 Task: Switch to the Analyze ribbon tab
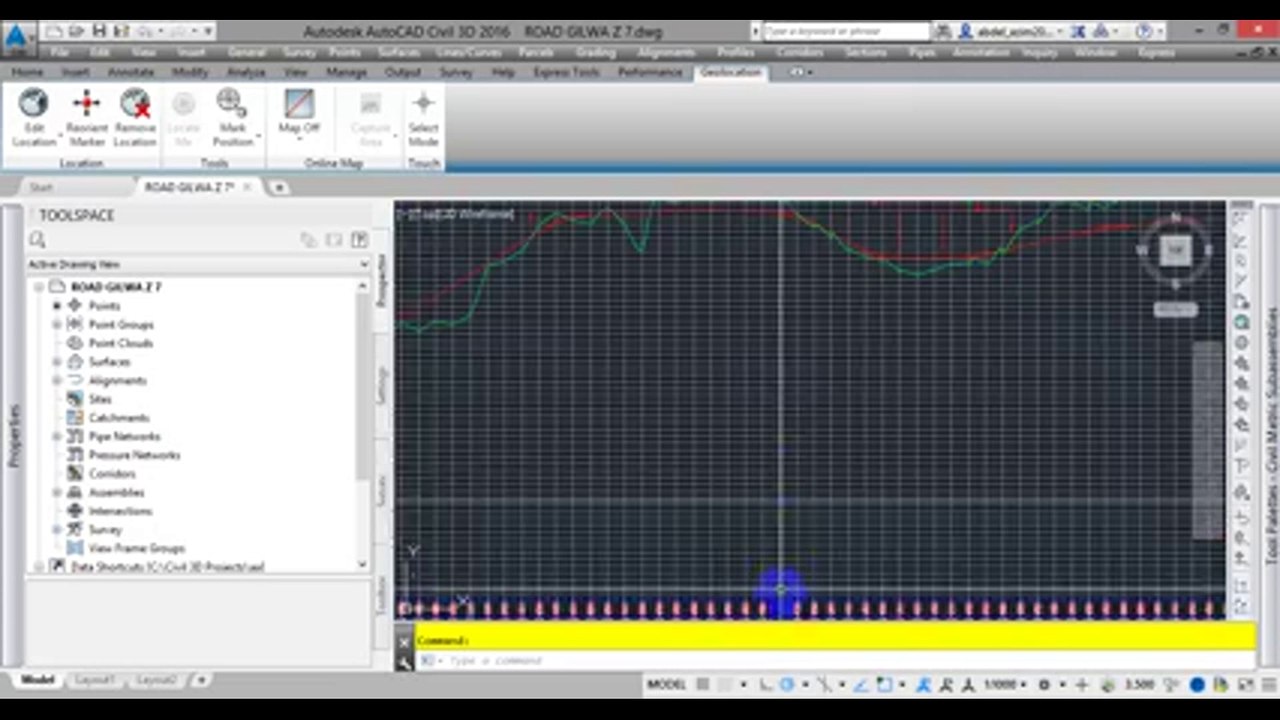(246, 72)
